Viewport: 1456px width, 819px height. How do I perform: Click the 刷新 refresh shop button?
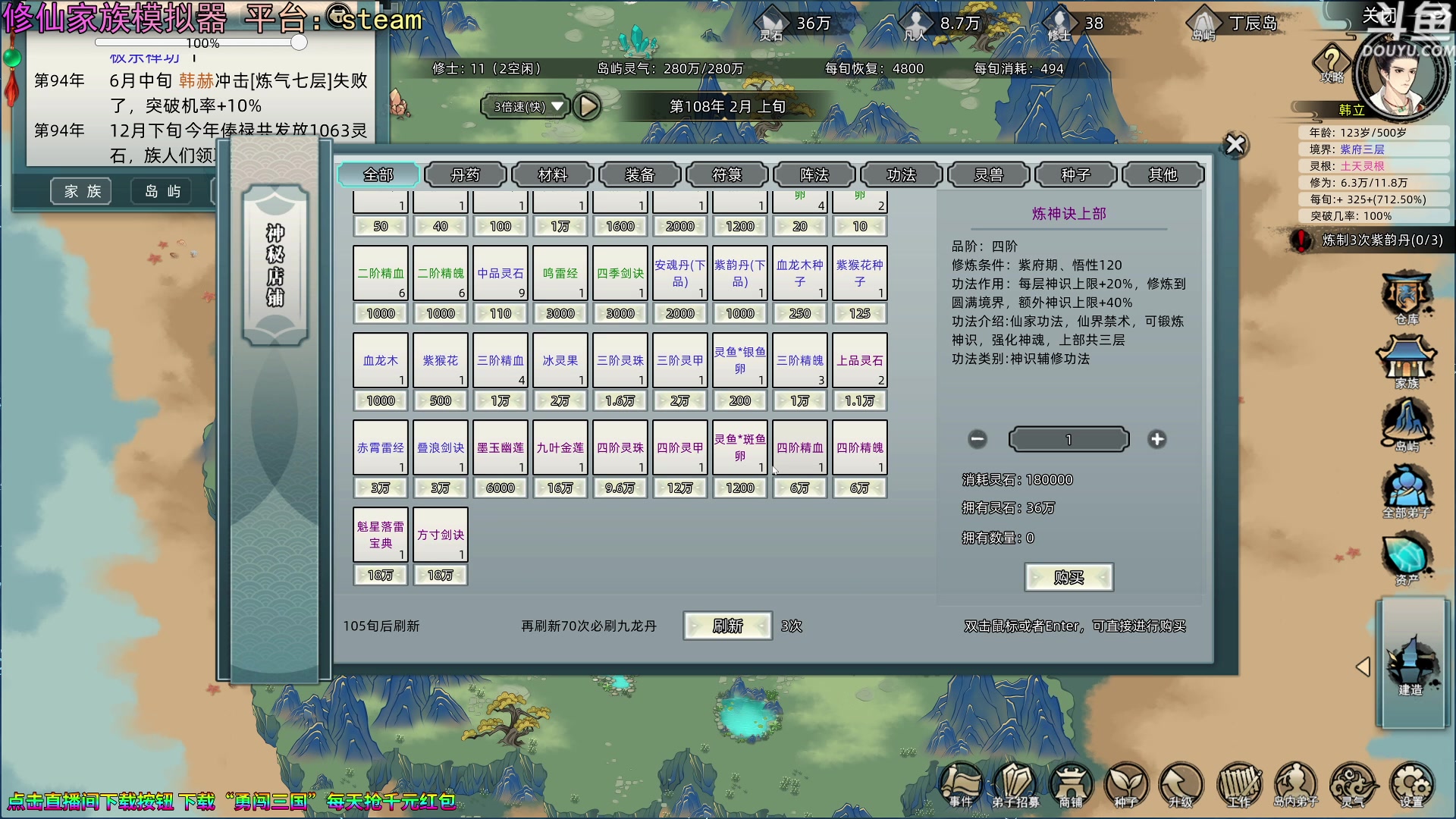727,626
